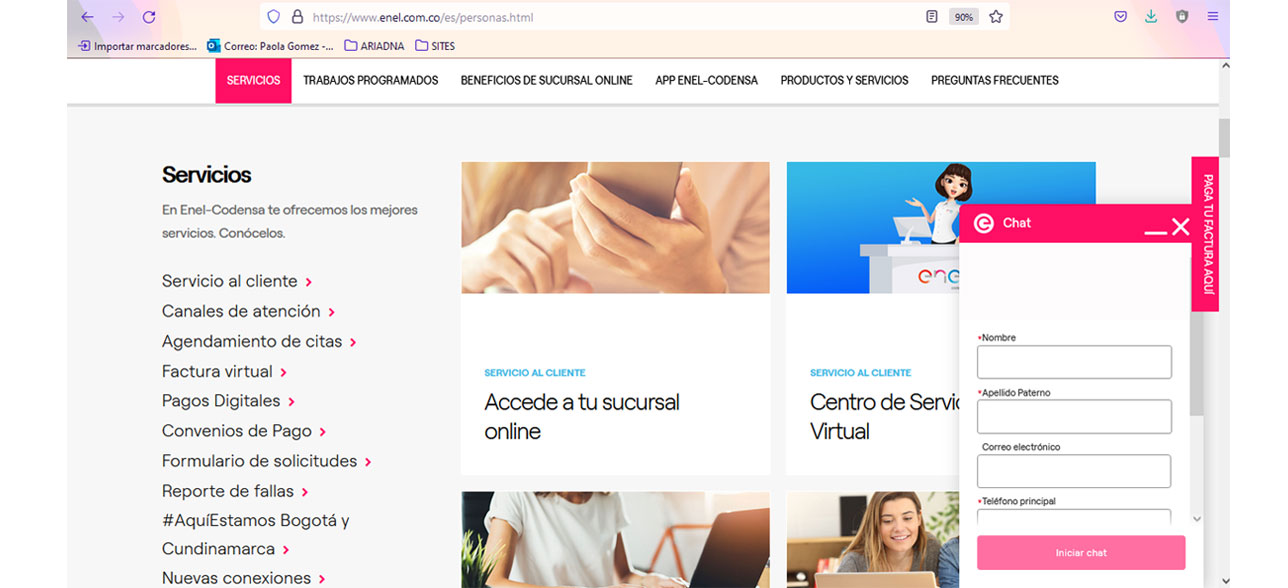Click the Pagos Digitales link
This screenshot has width=1288, height=588.
pos(228,401)
